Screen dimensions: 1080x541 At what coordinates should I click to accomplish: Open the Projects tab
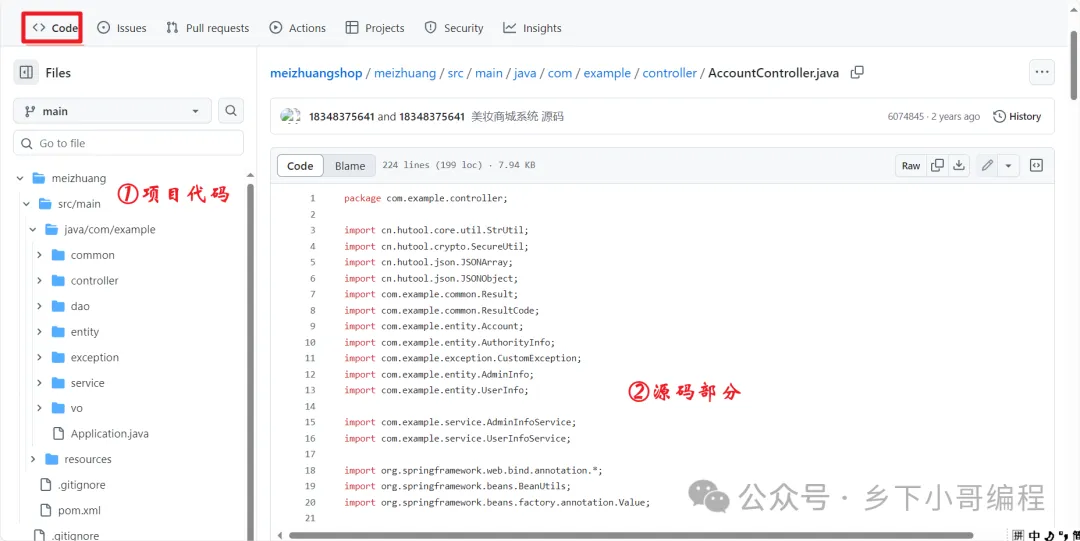375,28
